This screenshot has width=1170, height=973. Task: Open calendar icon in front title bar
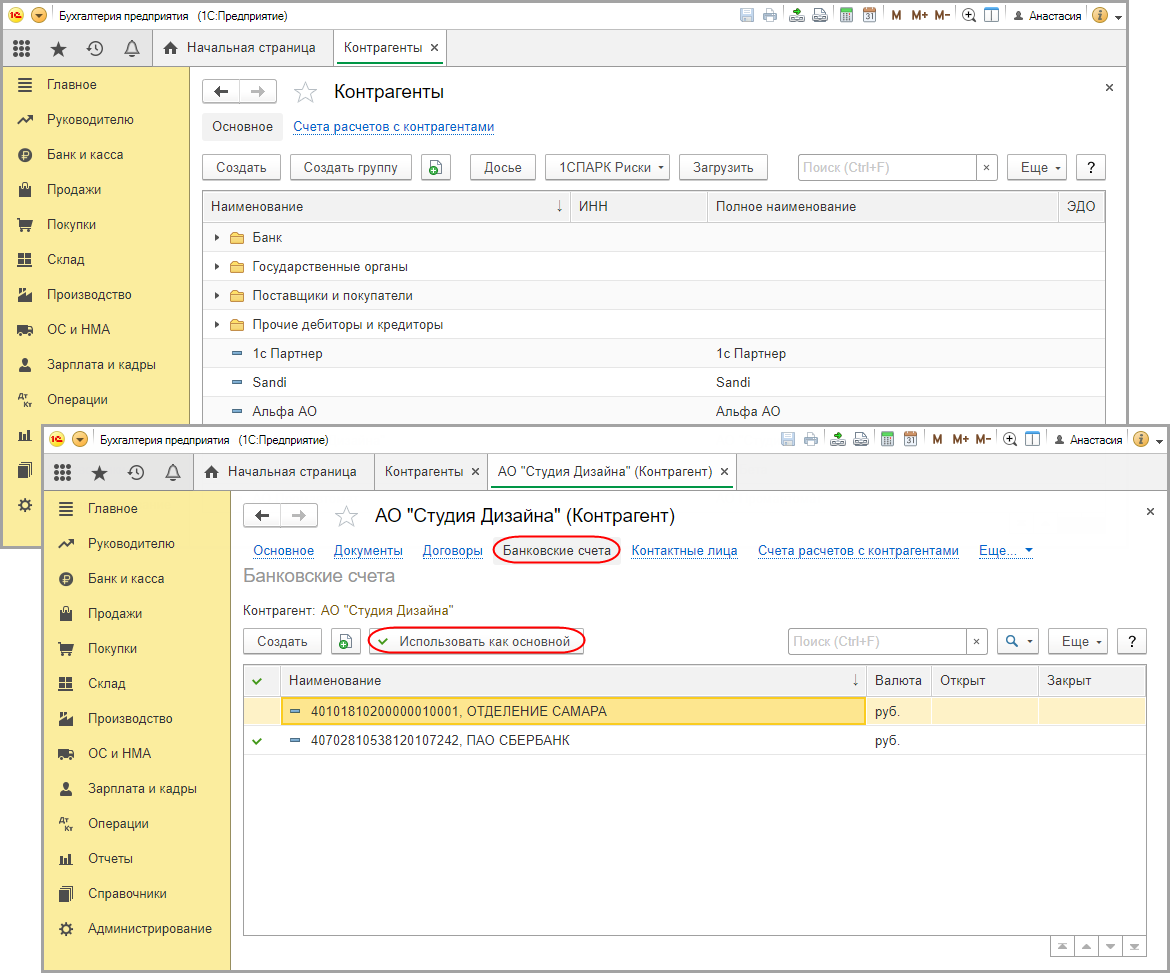coord(910,439)
